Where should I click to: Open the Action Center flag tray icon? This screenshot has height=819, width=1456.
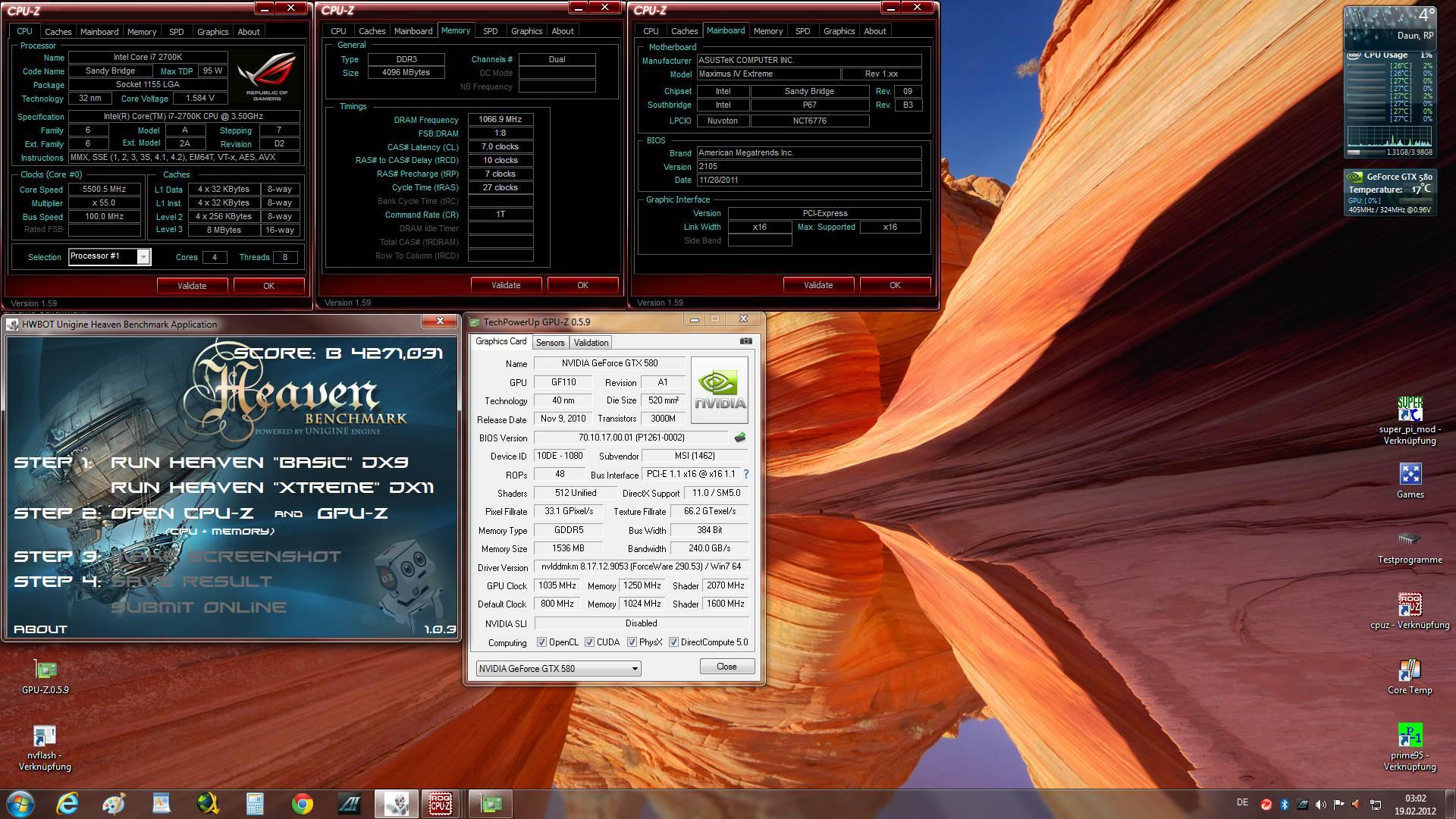point(1339,804)
